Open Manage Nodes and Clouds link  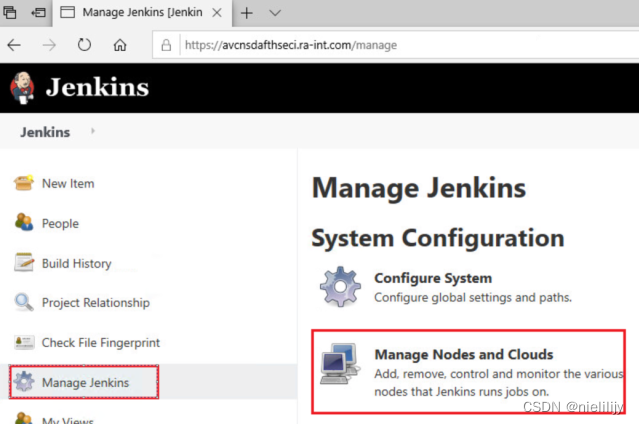pos(464,354)
